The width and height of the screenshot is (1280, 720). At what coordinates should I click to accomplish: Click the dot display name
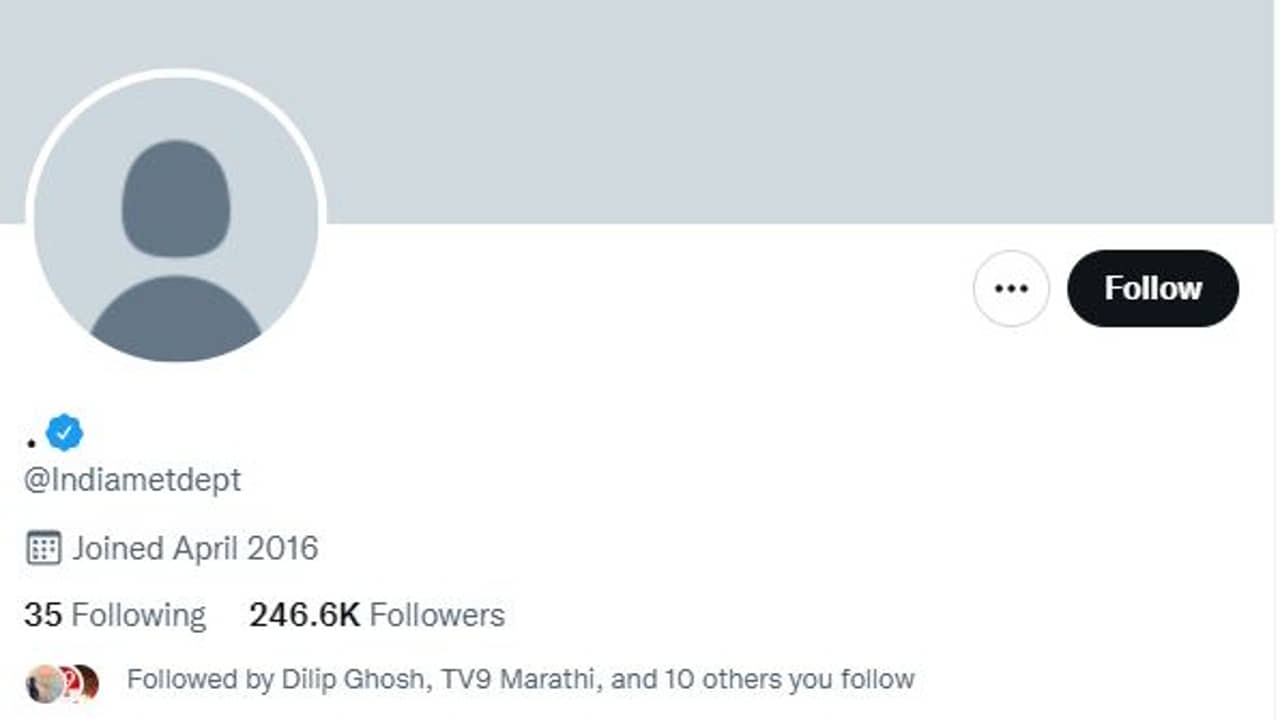(32, 441)
